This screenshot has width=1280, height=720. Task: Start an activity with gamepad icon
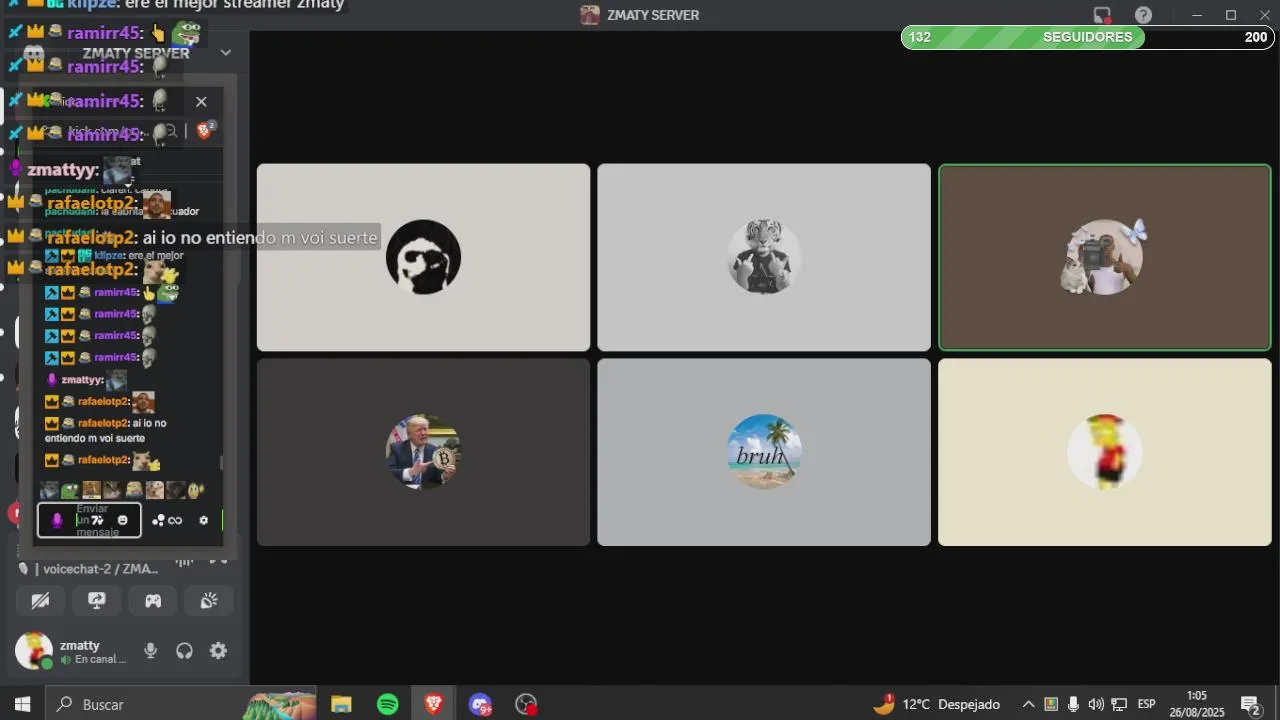[153, 601]
